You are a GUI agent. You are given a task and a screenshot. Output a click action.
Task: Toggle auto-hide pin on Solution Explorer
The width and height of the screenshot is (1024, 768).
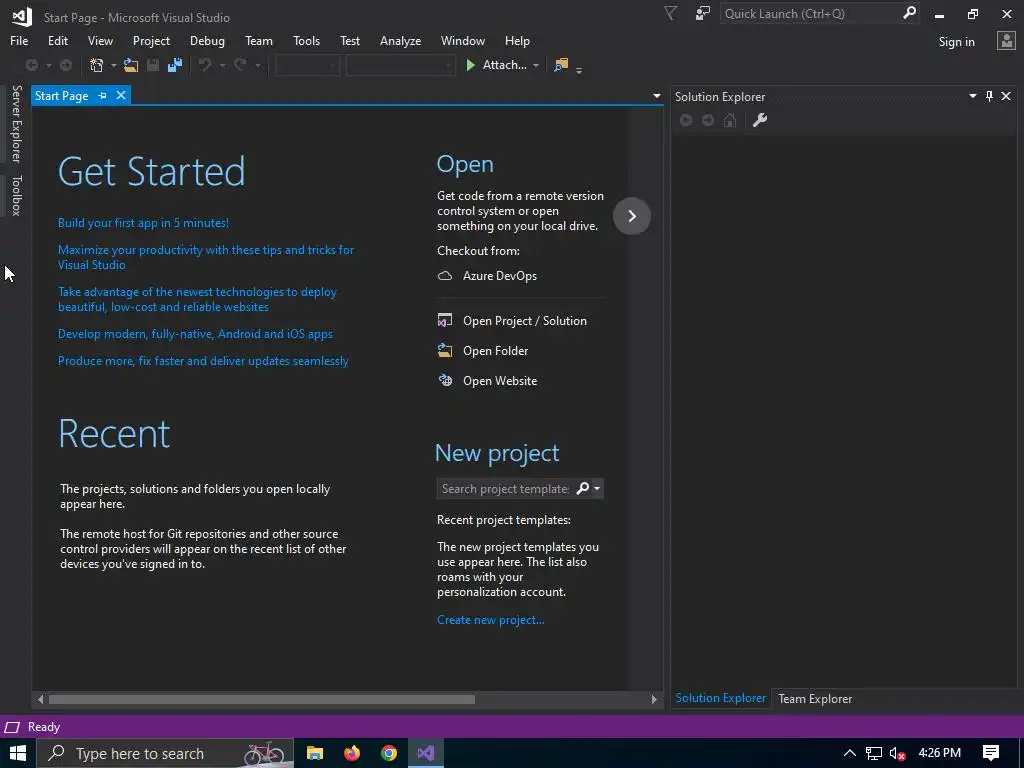click(x=989, y=96)
